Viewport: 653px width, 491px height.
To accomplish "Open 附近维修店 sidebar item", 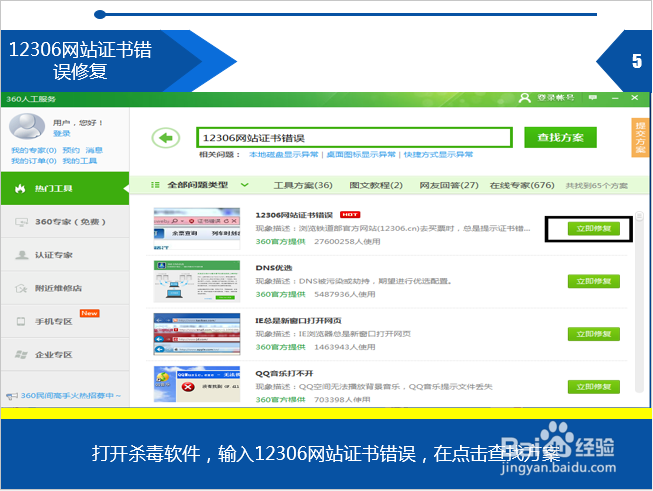I will 65,288.
